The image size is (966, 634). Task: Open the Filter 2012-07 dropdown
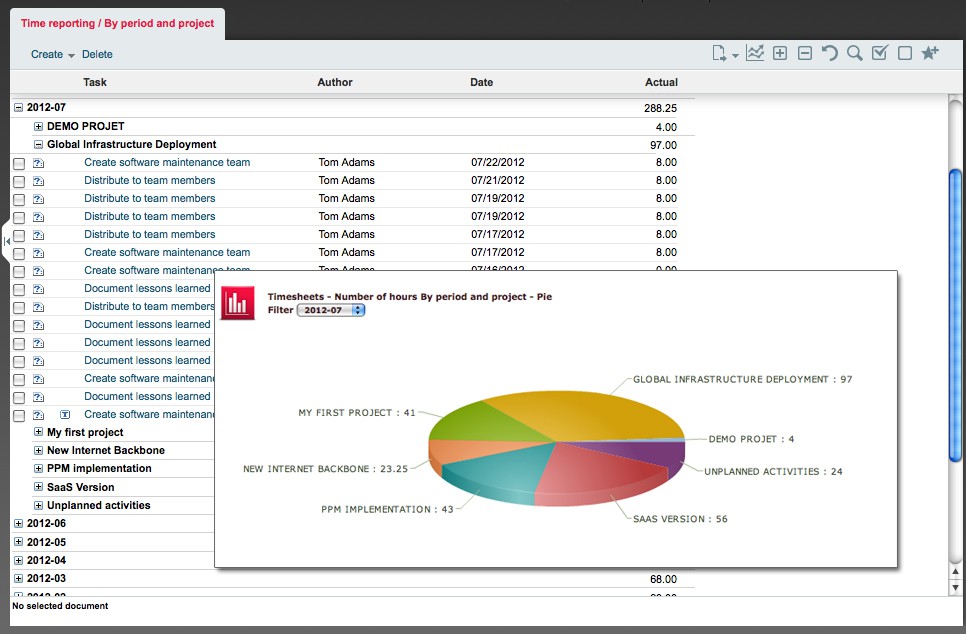click(x=331, y=311)
